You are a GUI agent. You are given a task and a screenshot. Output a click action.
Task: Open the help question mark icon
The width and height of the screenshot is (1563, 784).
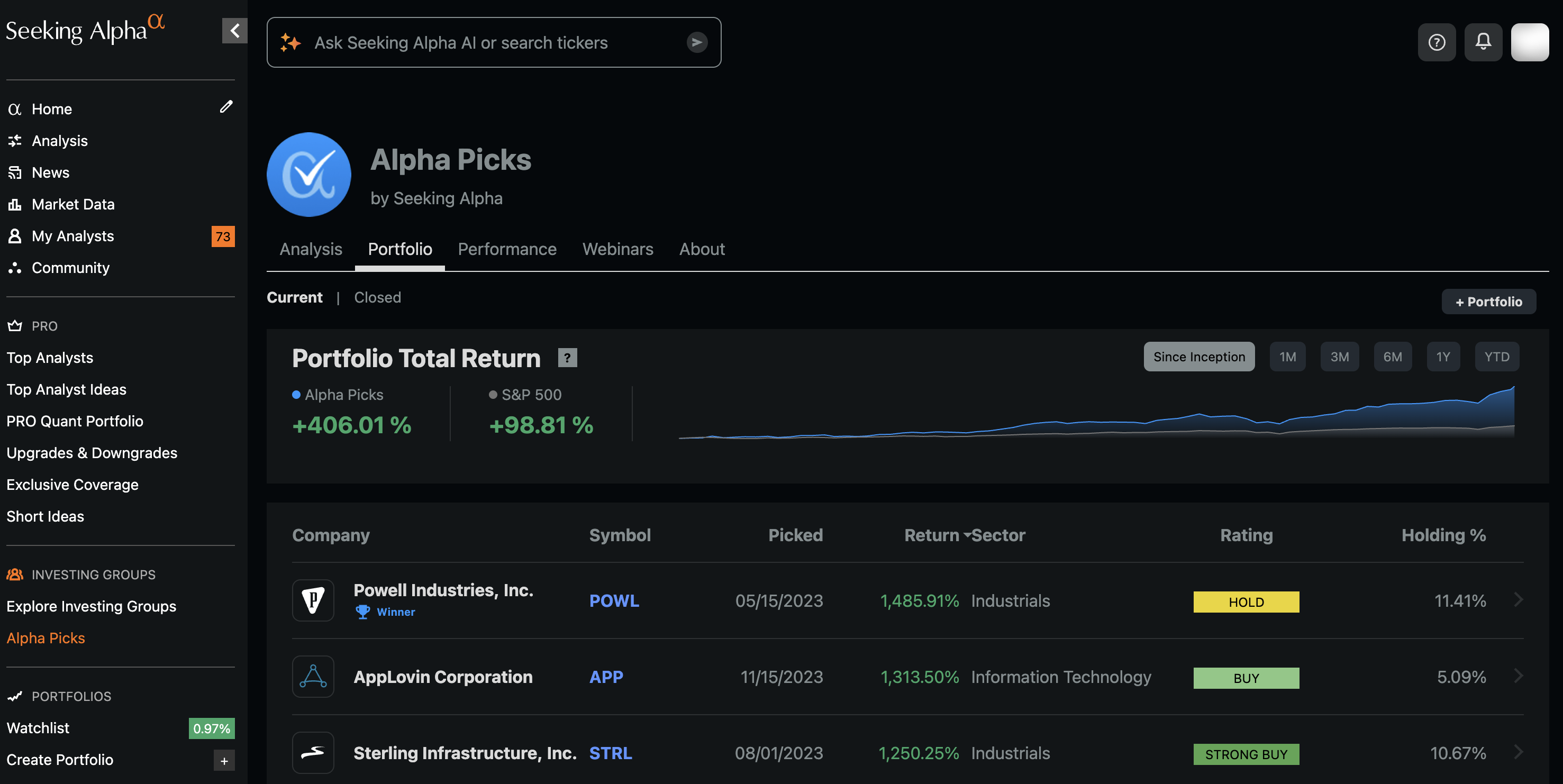point(1436,42)
